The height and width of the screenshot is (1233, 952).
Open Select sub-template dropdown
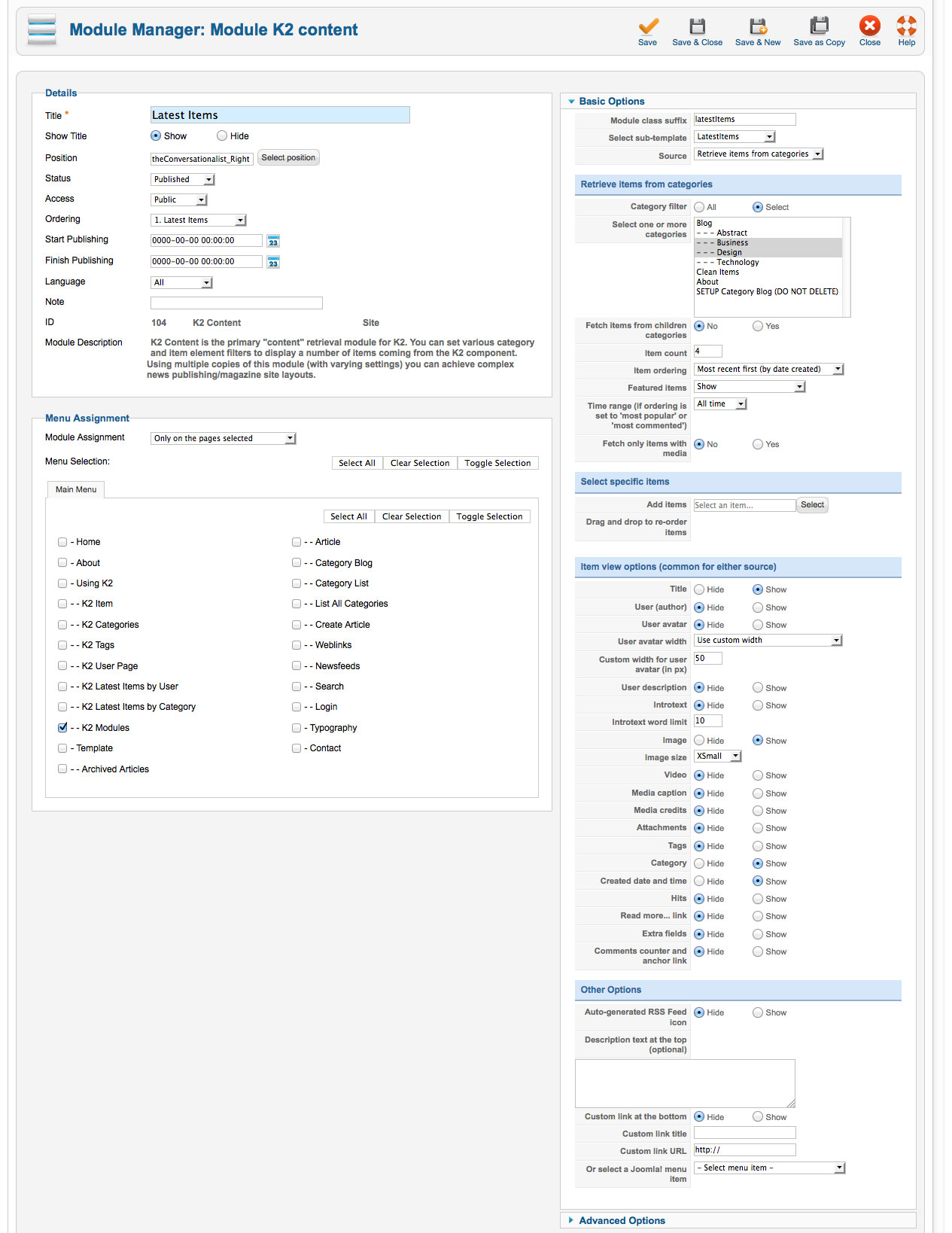(x=735, y=136)
